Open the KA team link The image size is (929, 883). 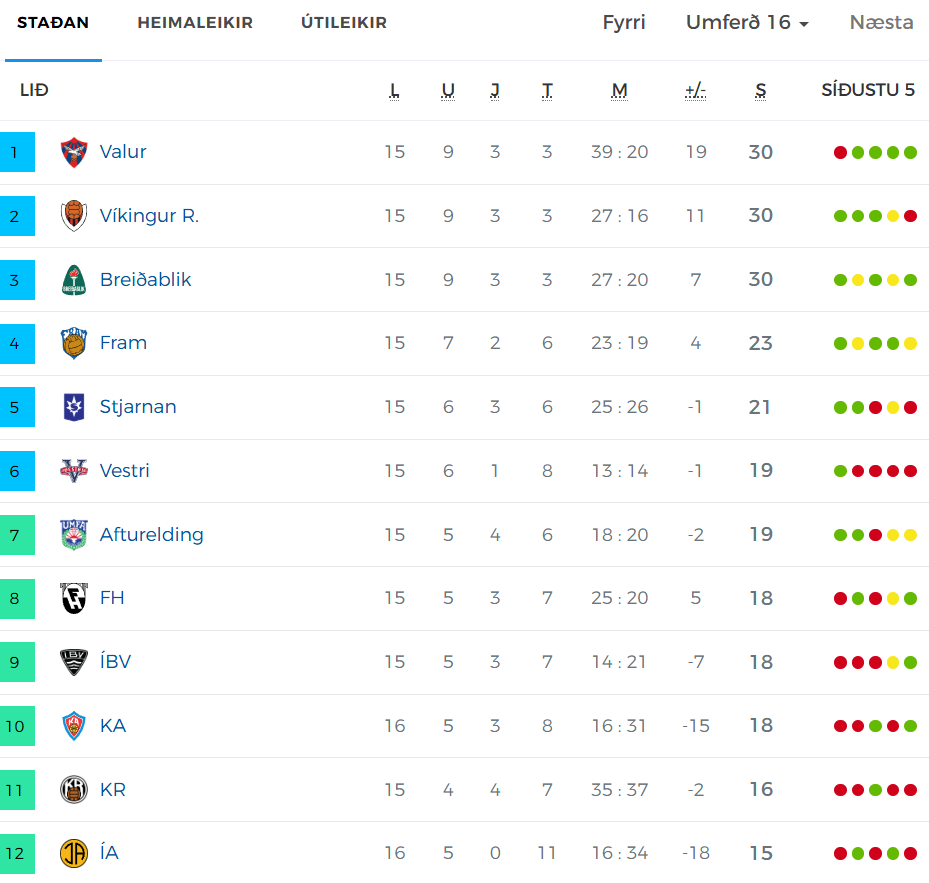click(x=113, y=726)
